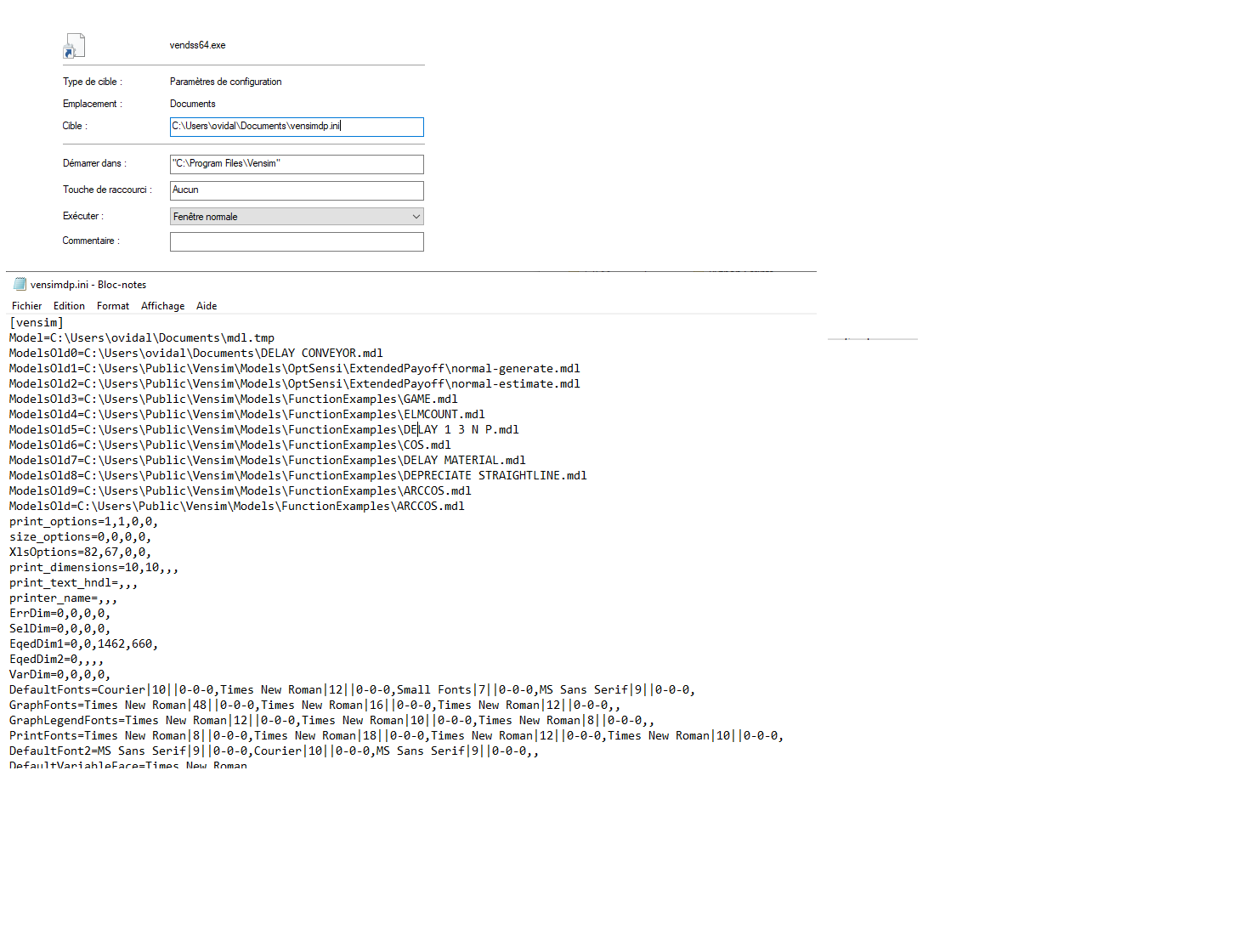Click the Notepad icon beside vensimdp.ini title
1251x952 pixels.
click(x=20, y=284)
